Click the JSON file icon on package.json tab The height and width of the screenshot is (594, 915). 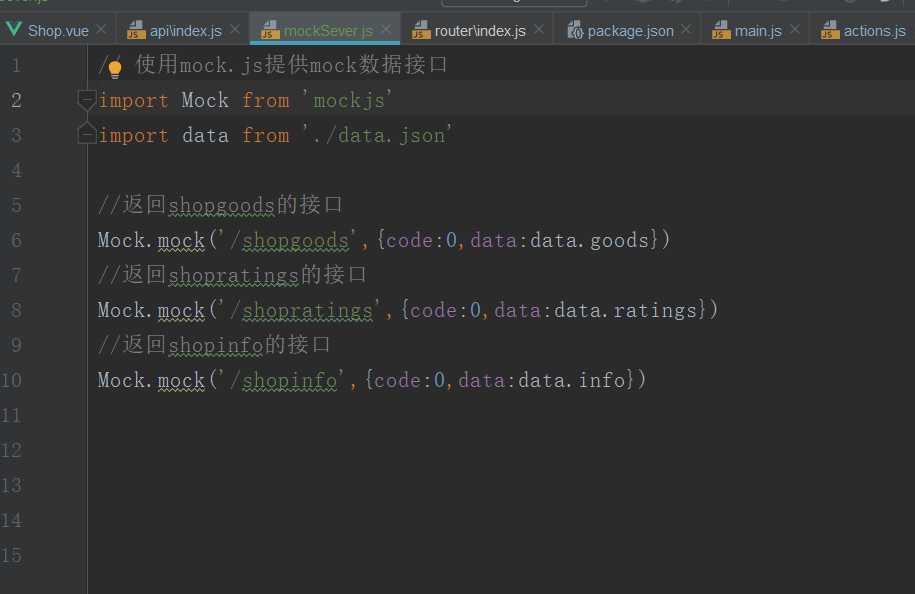pyautogui.click(x=575, y=30)
